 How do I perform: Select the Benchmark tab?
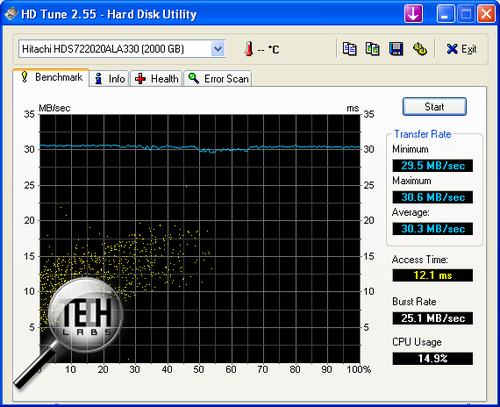click(x=51, y=77)
